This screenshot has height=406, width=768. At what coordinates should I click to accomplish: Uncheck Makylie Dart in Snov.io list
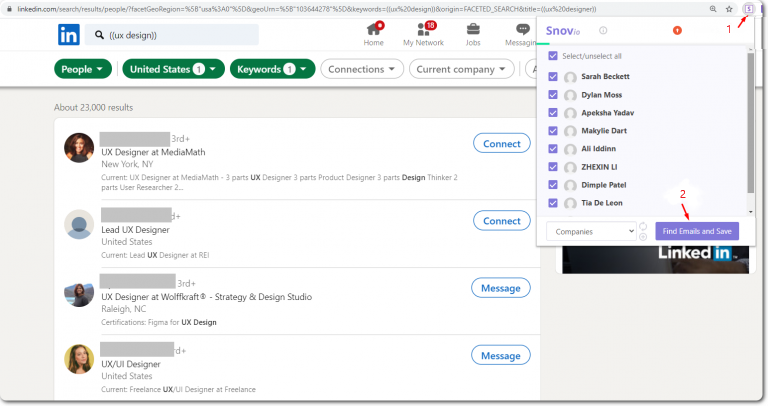[x=553, y=131]
